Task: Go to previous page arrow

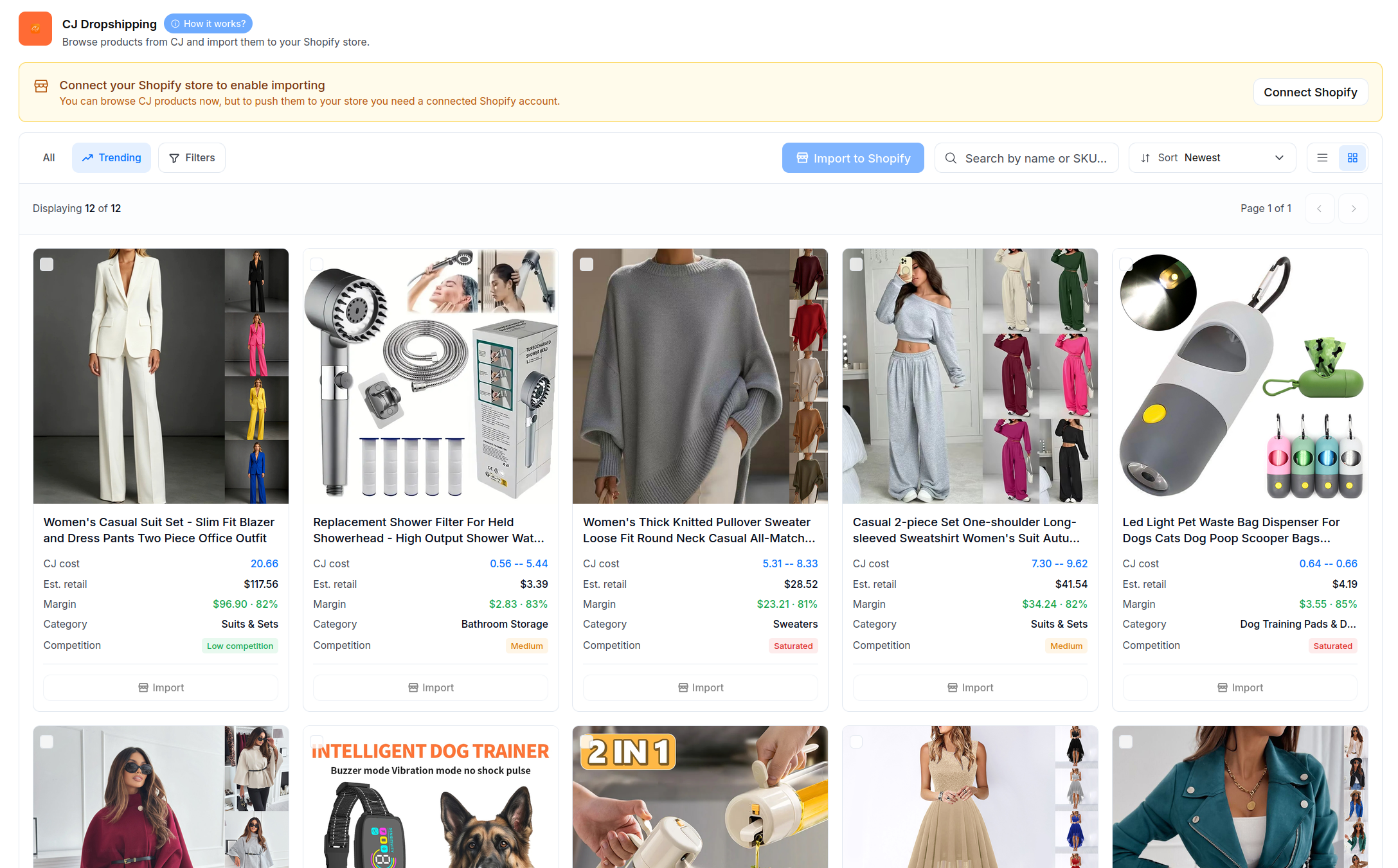Action: click(1320, 209)
